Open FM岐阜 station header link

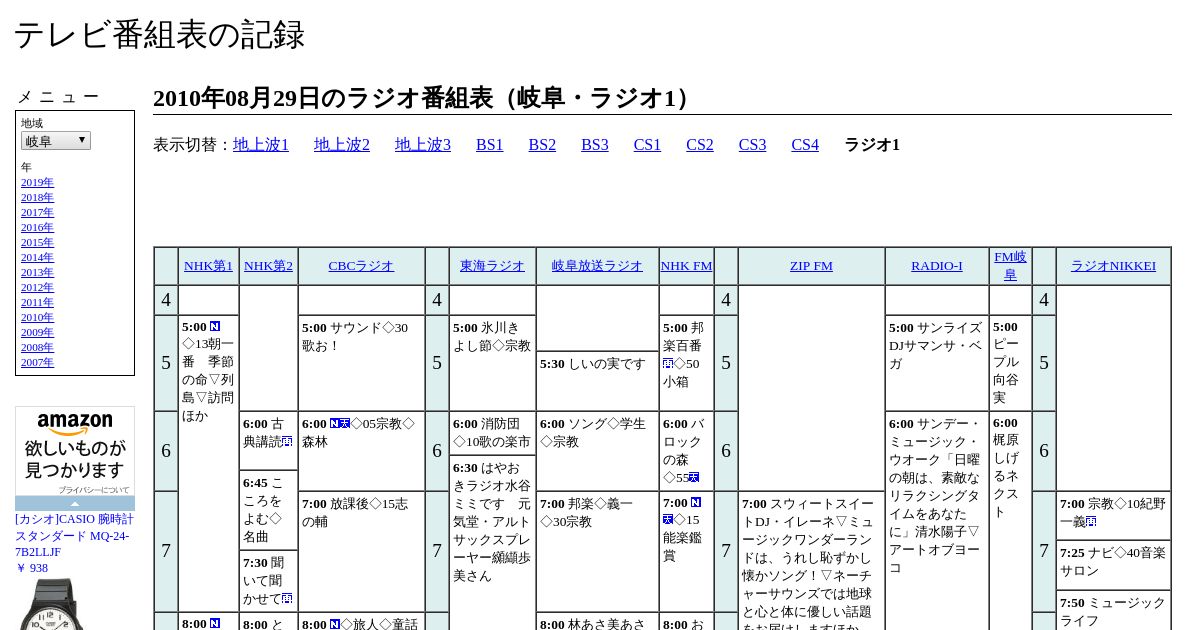[1010, 266]
